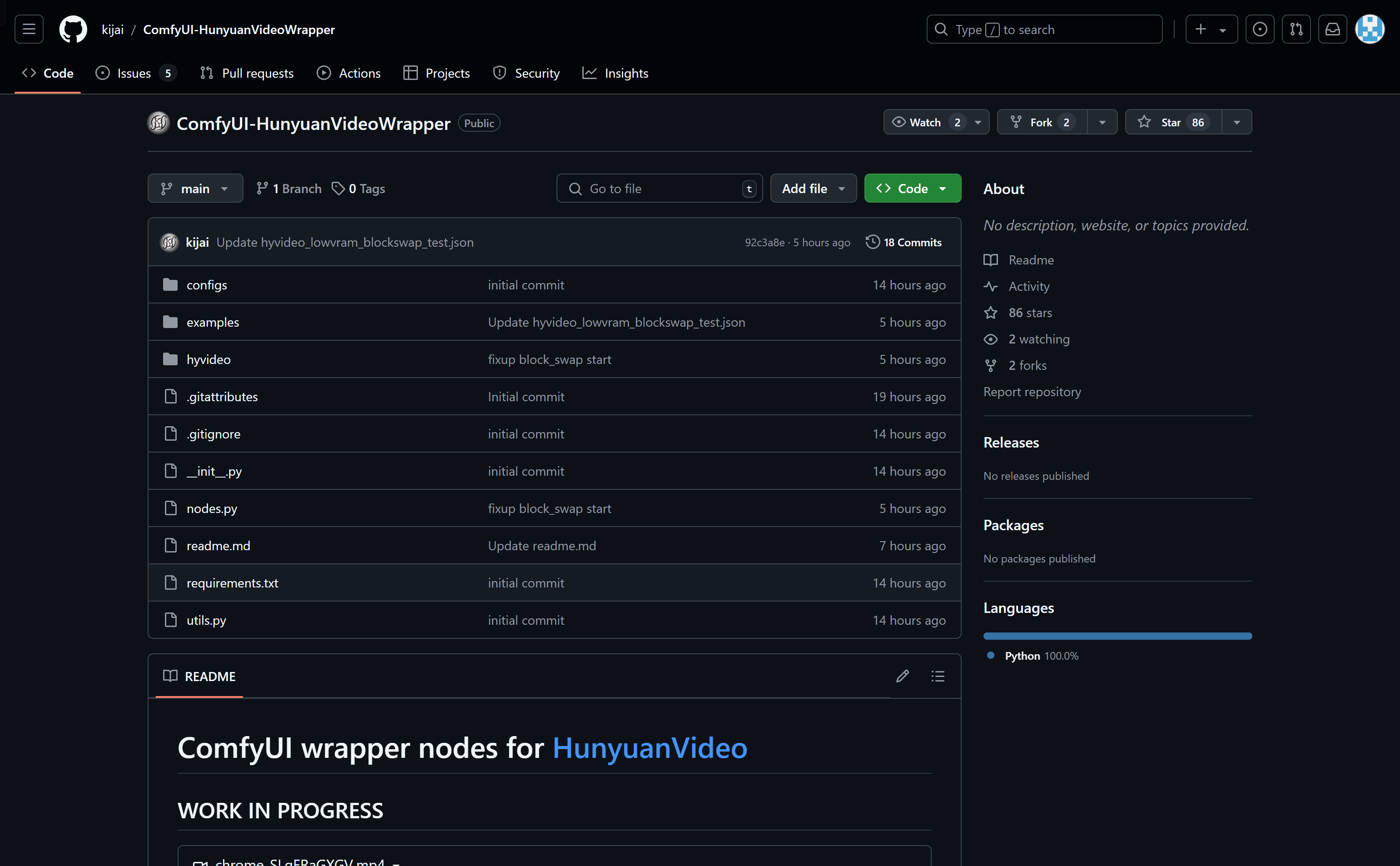1400x866 pixels.
Task: Click the kijai avatar in commit header row
Action: tap(169, 242)
